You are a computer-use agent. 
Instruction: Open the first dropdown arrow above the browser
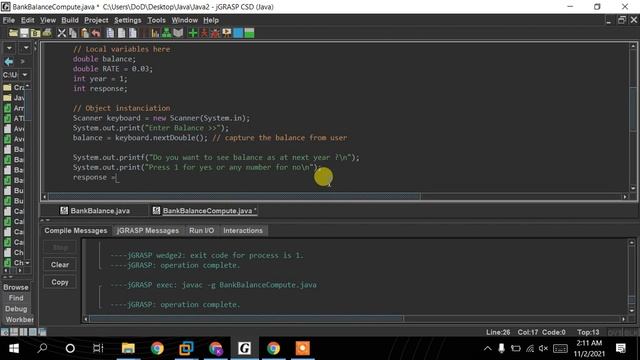[9, 48]
